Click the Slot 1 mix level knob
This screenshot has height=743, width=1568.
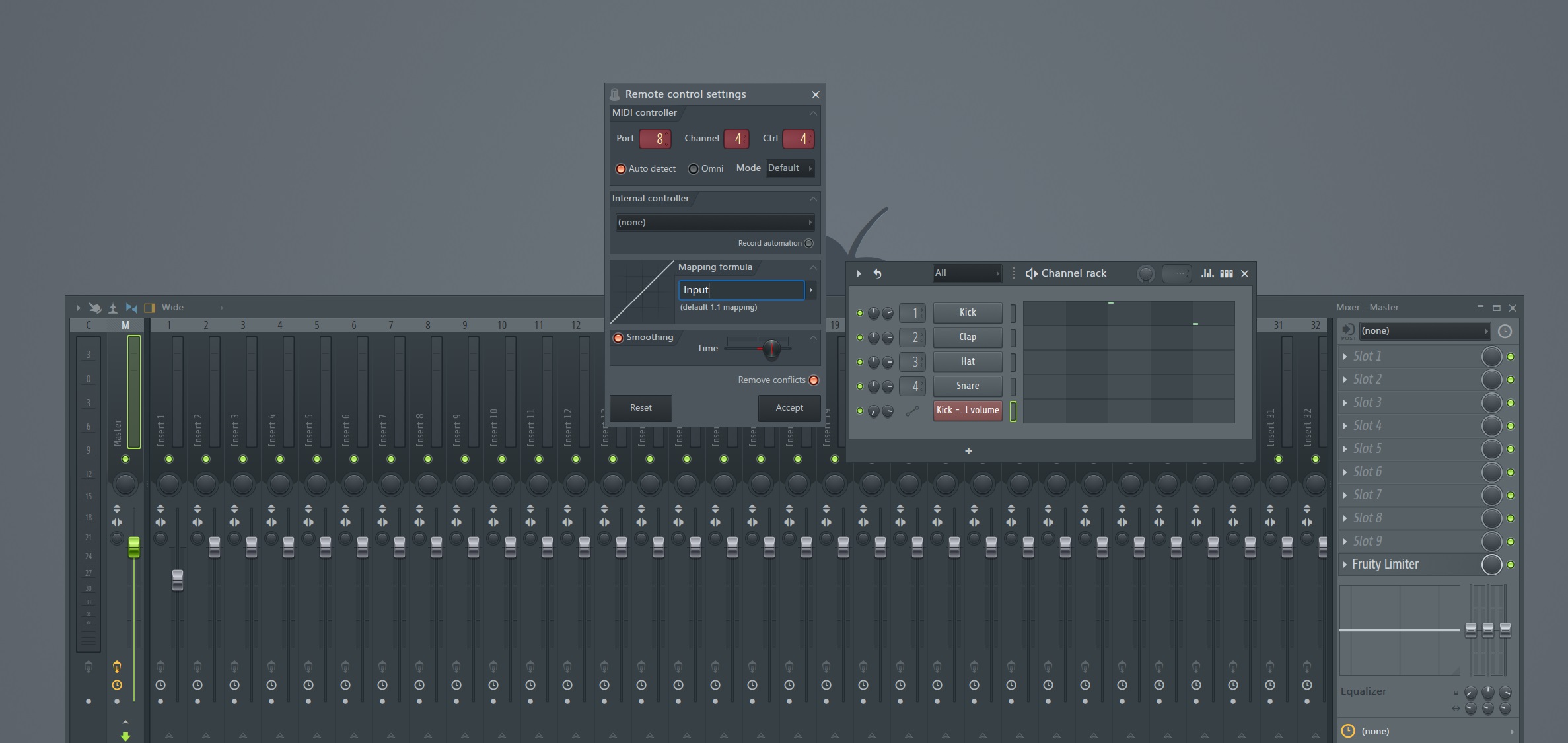click(1491, 357)
